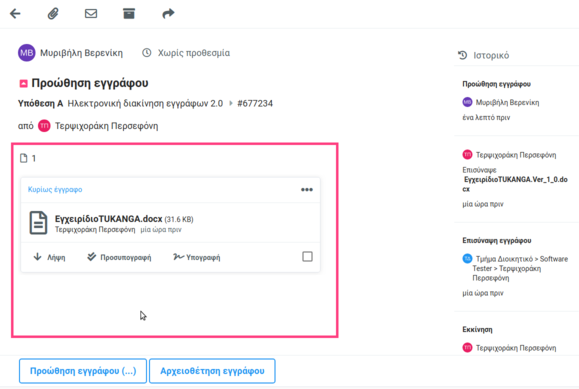The height and width of the screenshot is (389, 579).
Task: Click the name Μυριβήλη Βερενίκη at the top
Action: point(81,53)
